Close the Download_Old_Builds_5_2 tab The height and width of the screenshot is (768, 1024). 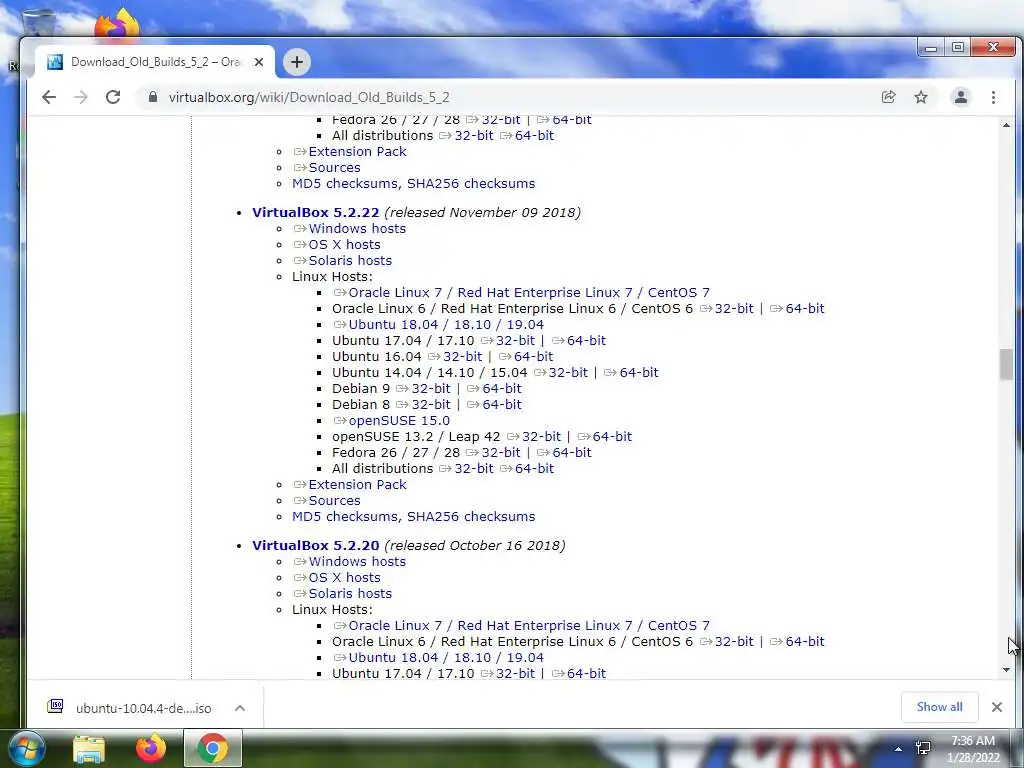(x=259, y=62)
